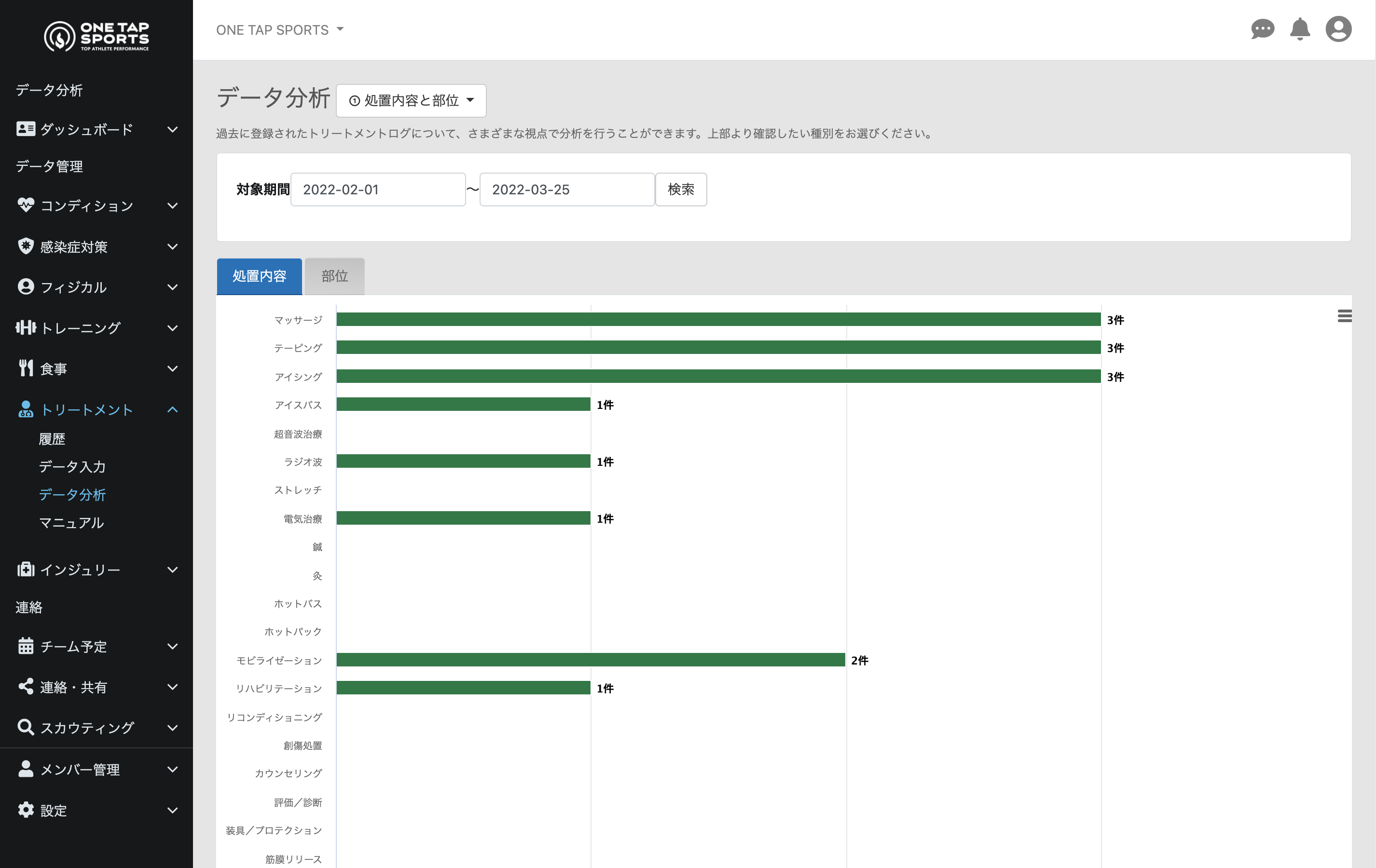Click the テーピング bar in chart
This screenshot has width=1376, height=868.
pos(718,348)
